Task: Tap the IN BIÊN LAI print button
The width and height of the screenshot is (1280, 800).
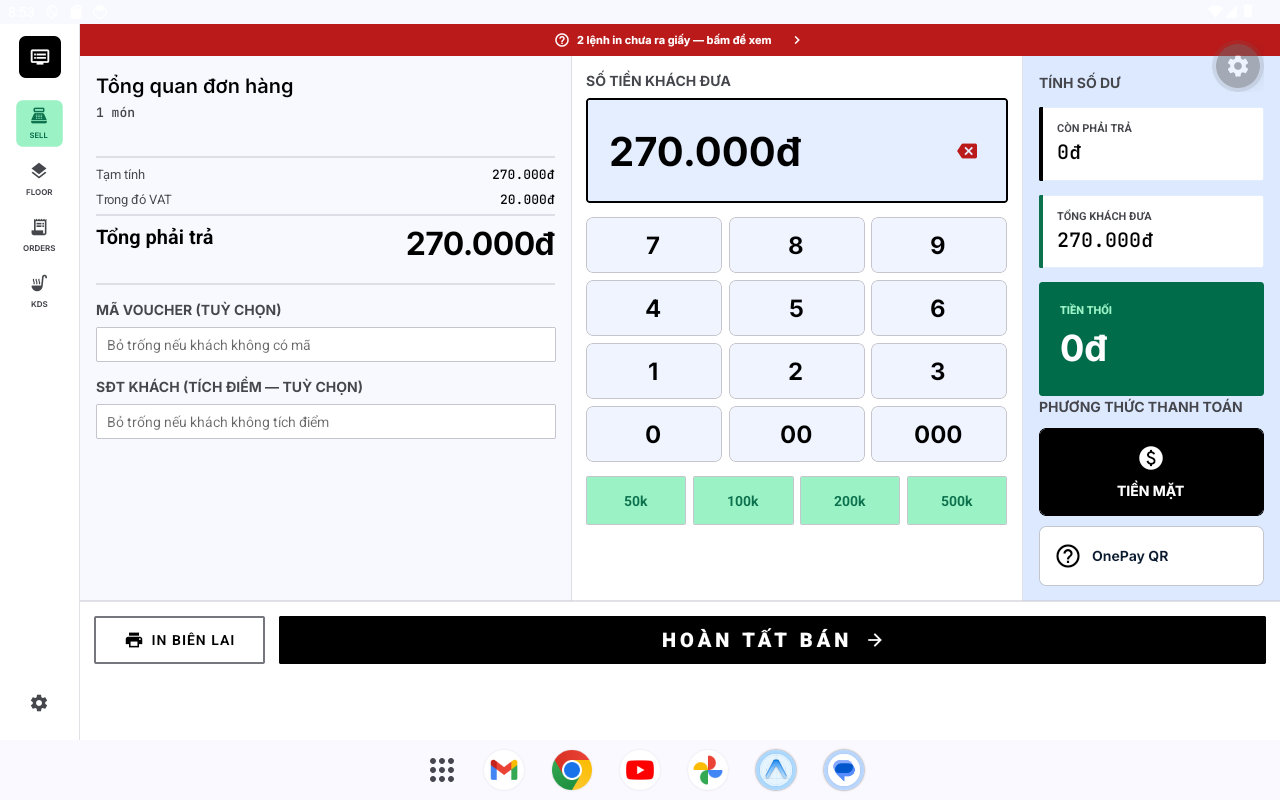Action: 180,640
